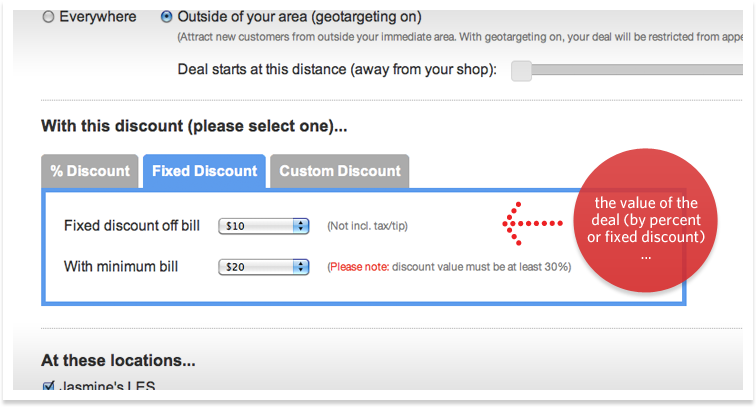Click the blue arrows on the $20 selector
Screen dimensions: 756x407
pyautogui.click(x=301, y=267)
